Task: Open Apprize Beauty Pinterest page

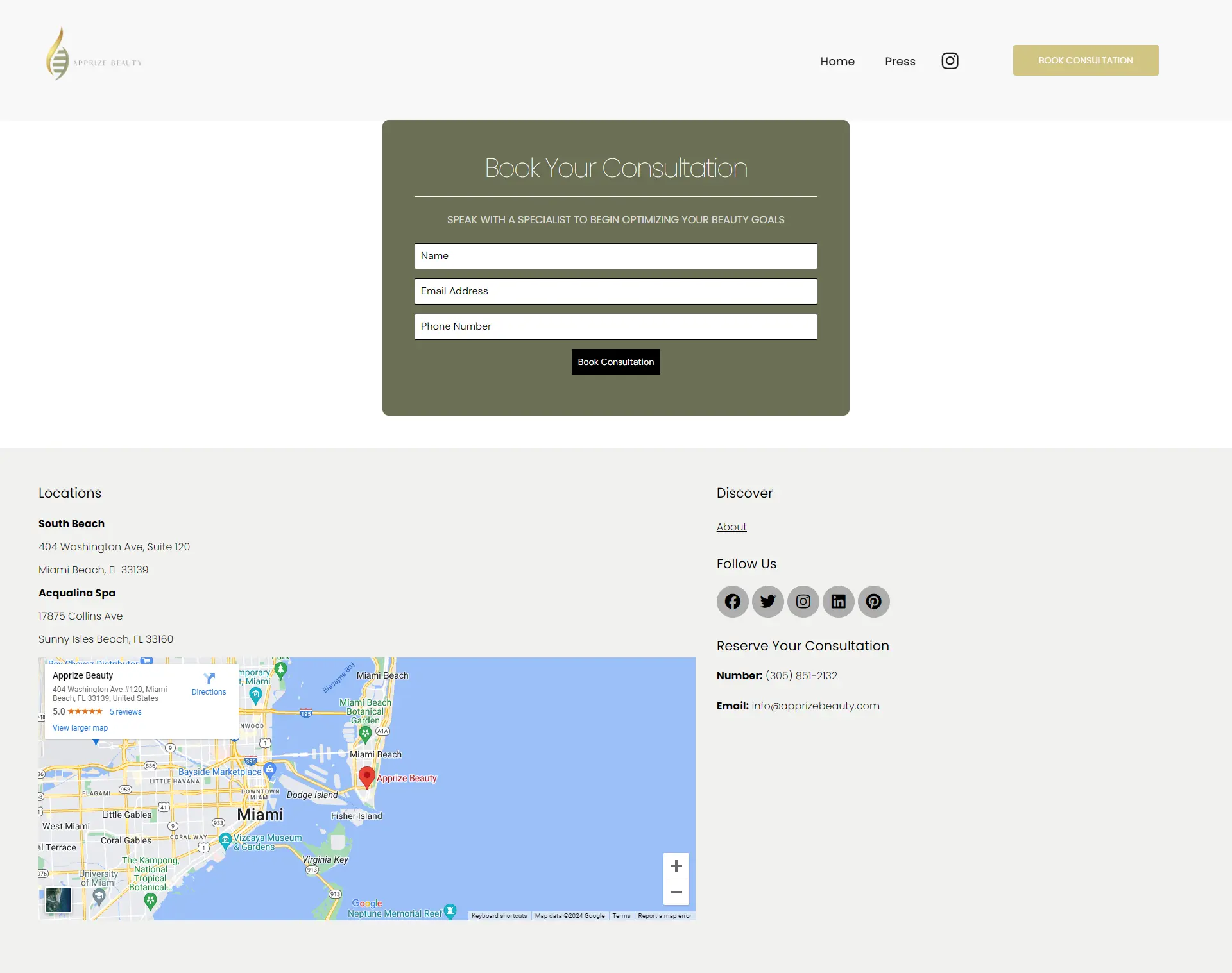Action: point(873,601)
